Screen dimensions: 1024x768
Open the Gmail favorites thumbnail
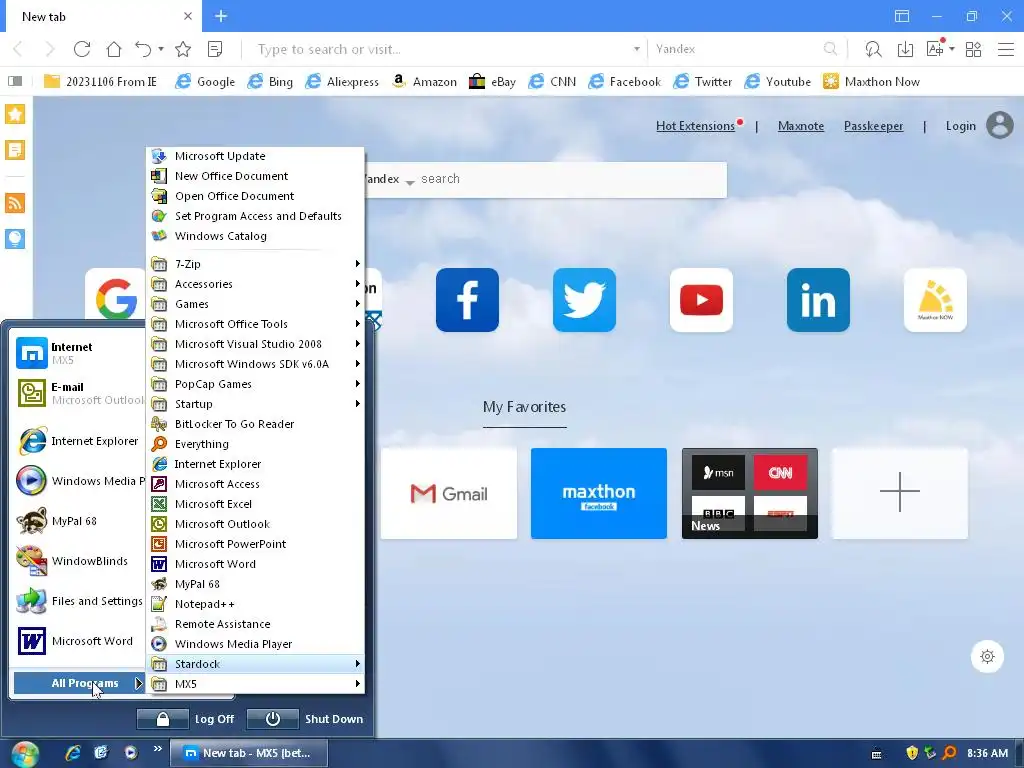449,494
